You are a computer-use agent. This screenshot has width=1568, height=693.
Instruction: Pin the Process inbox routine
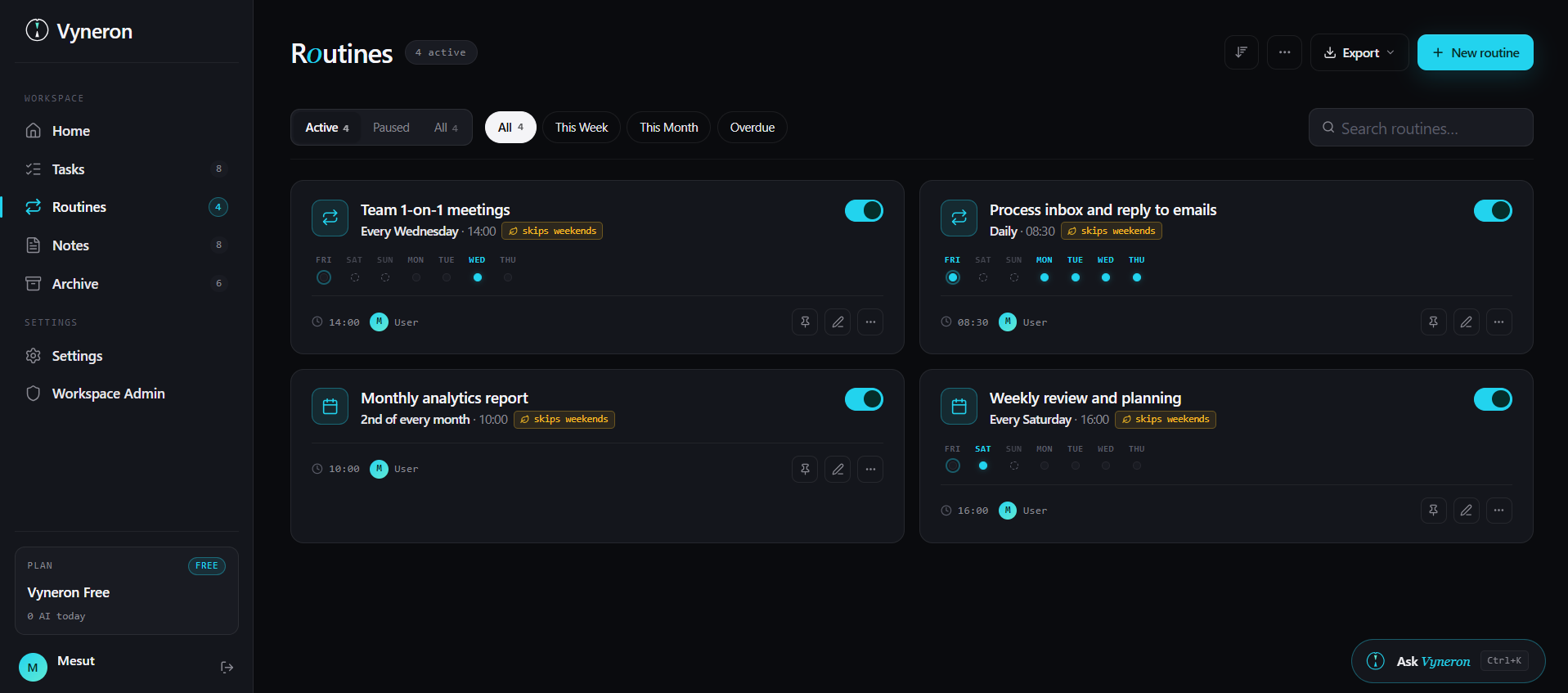tap(1434, 322)
